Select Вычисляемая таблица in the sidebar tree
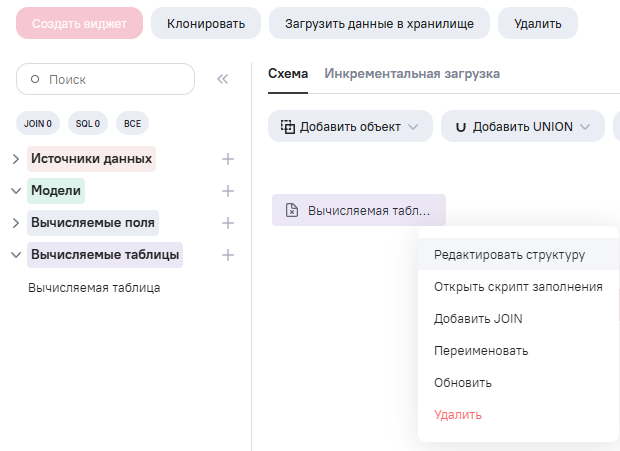This screenshot has width=620, height=451. pos(94,288)
